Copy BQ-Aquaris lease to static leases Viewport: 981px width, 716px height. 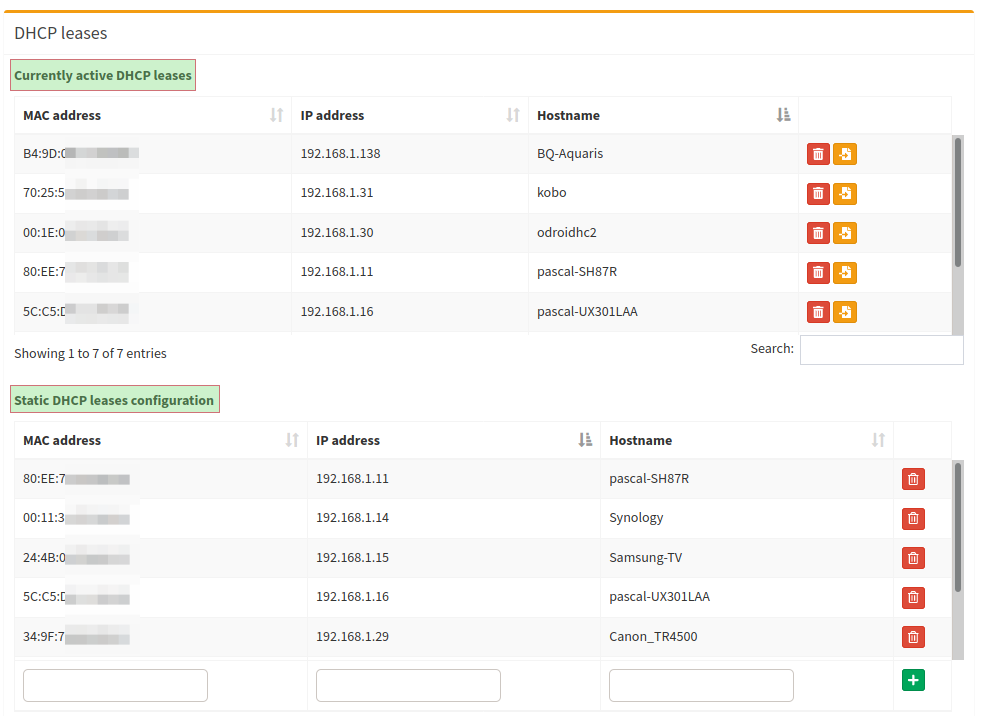(x=845, y=154)
